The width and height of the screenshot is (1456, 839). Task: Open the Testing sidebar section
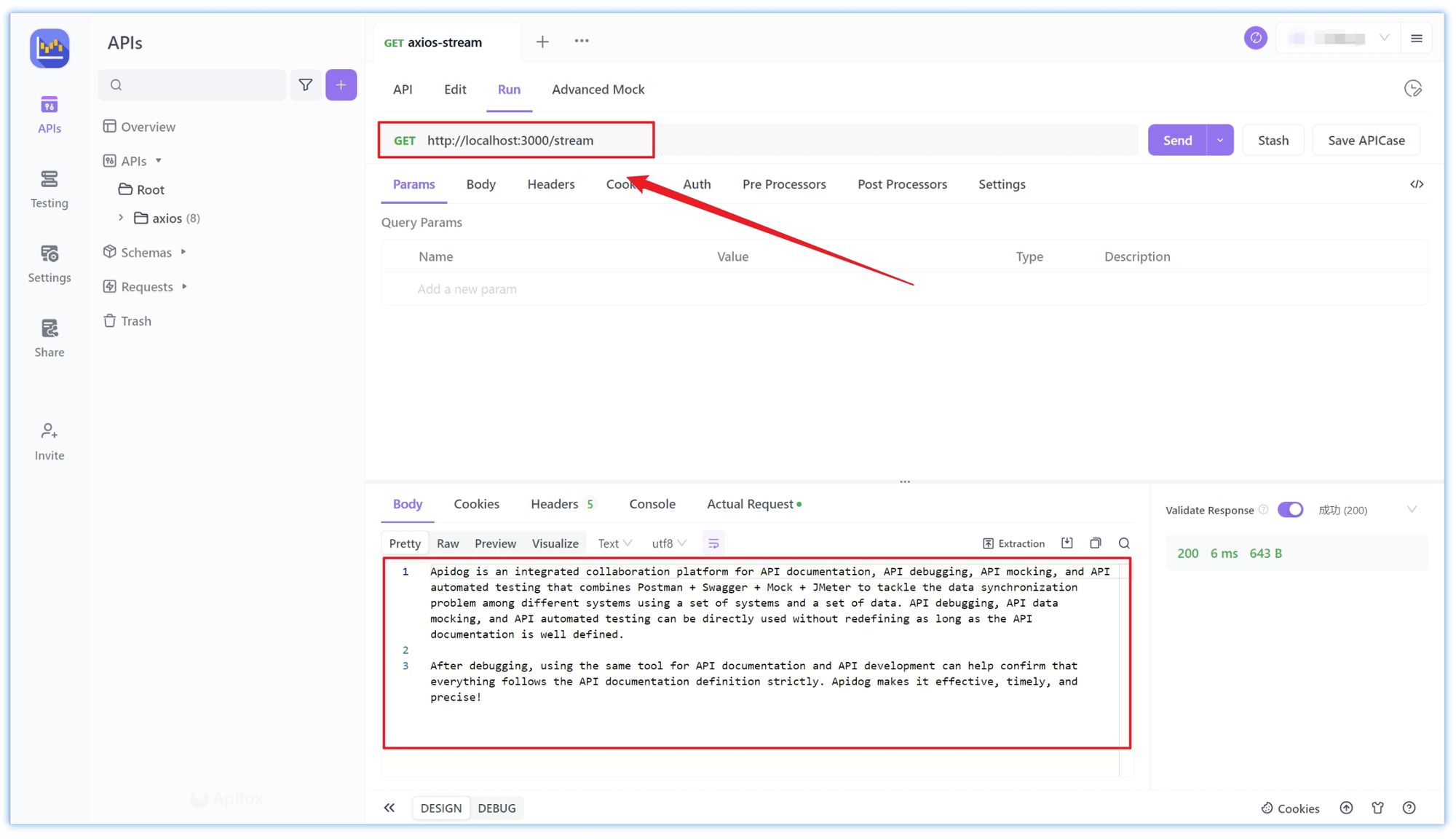click(x=50, y=189)
